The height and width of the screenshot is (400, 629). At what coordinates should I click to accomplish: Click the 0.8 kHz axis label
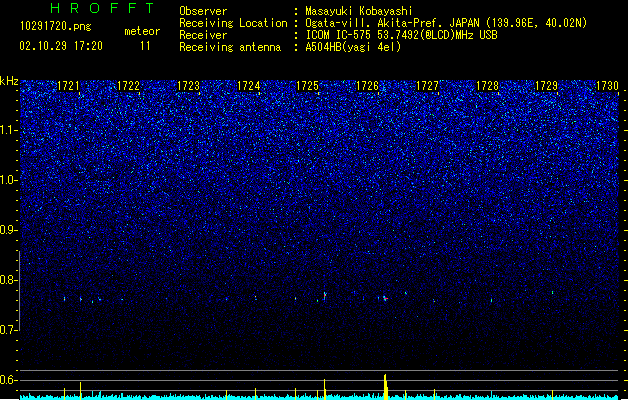click(x=9, y=280)
